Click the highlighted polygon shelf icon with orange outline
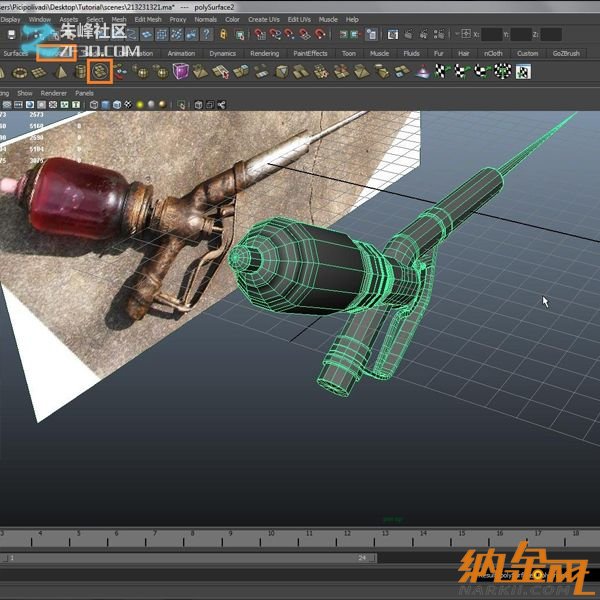600x600 pixels. [99, 71]
